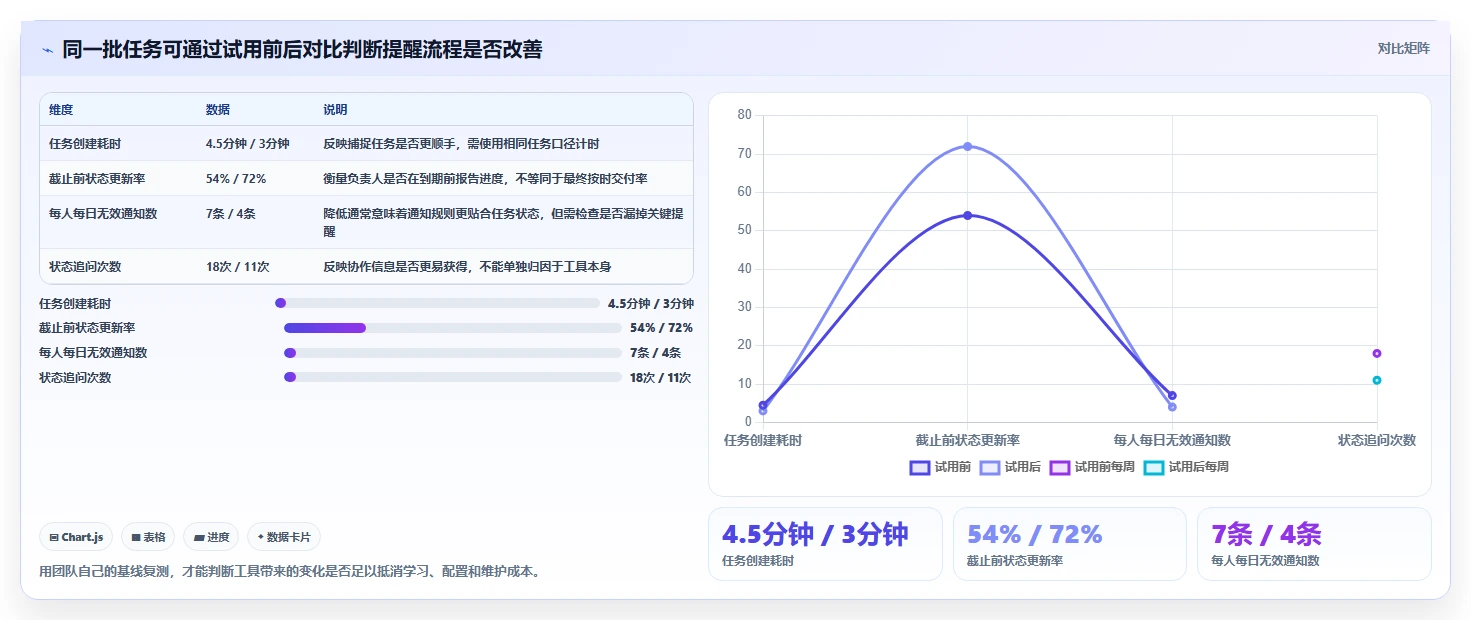This screenshot has height=620, width=1471.
Task: Click the 每人每日无效通知数 x-axis label on chart
Action: tap(1172, 440)
